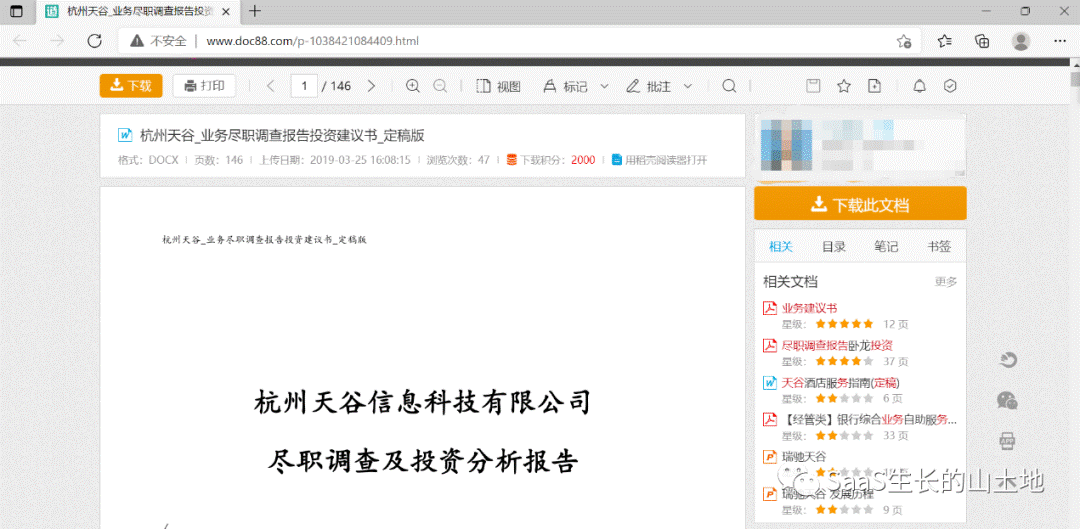Click the tab actions icon at top-left
This screenshot has height=529, width=1080.
tap(16, 11)
